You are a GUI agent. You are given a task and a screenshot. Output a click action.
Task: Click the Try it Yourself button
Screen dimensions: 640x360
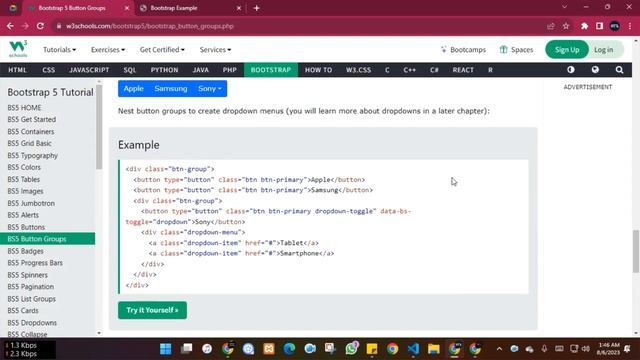[x=152, y=310]
